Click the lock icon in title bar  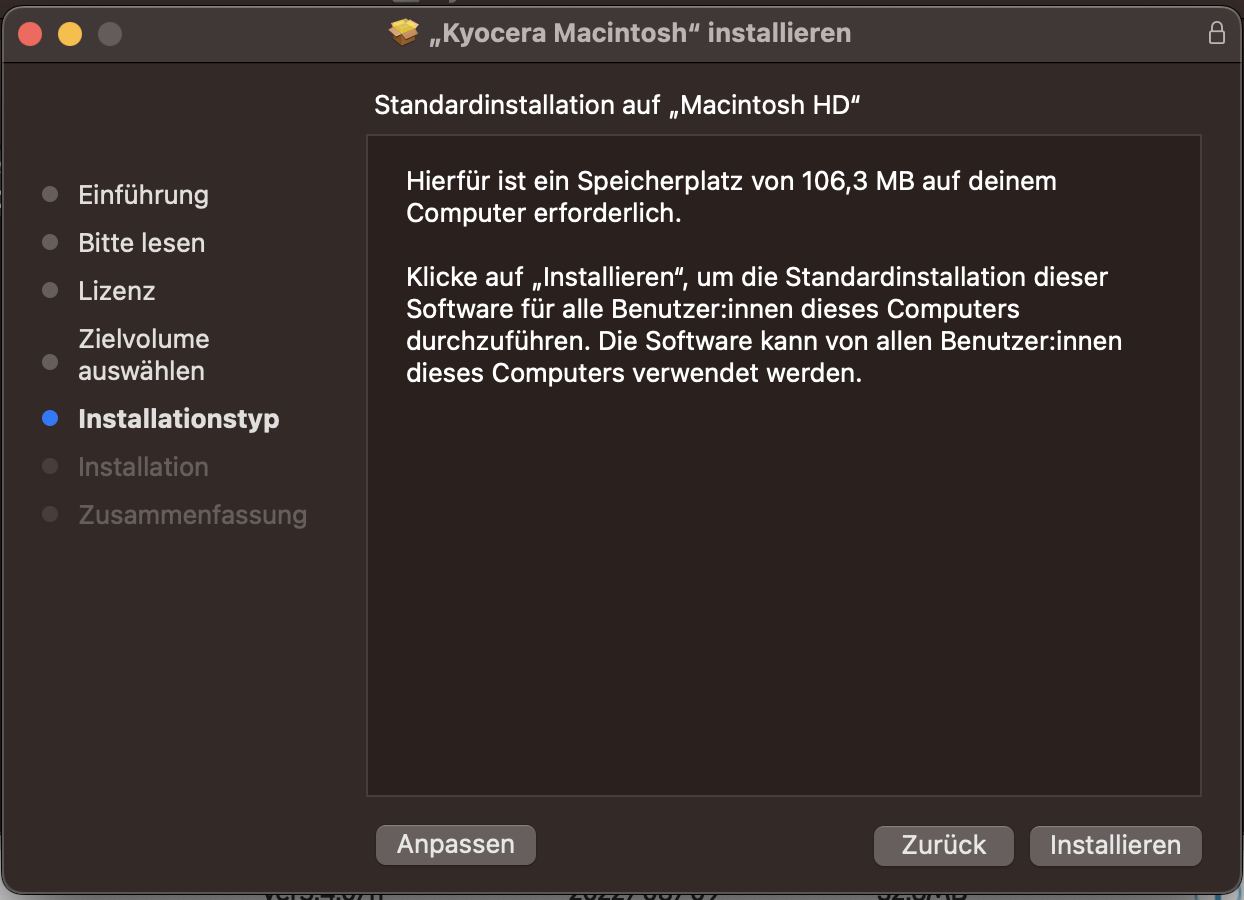[1216, 33]
